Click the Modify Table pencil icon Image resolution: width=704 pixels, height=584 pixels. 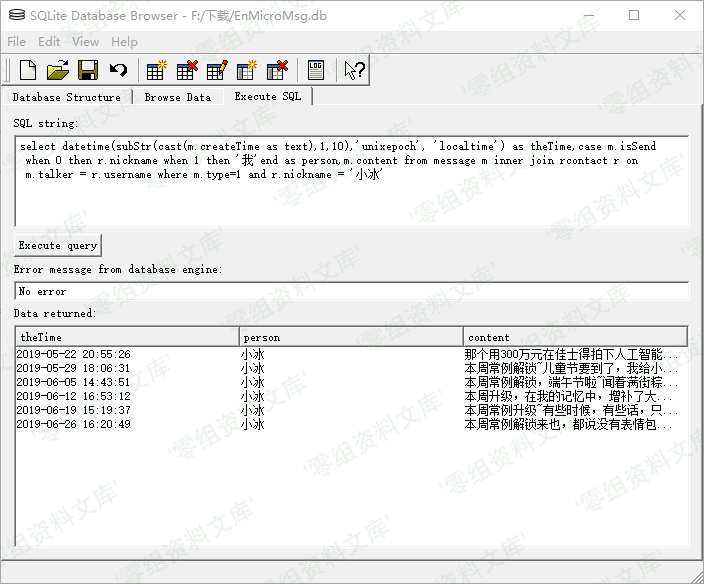pyautogui.click(x=217, y=70)
